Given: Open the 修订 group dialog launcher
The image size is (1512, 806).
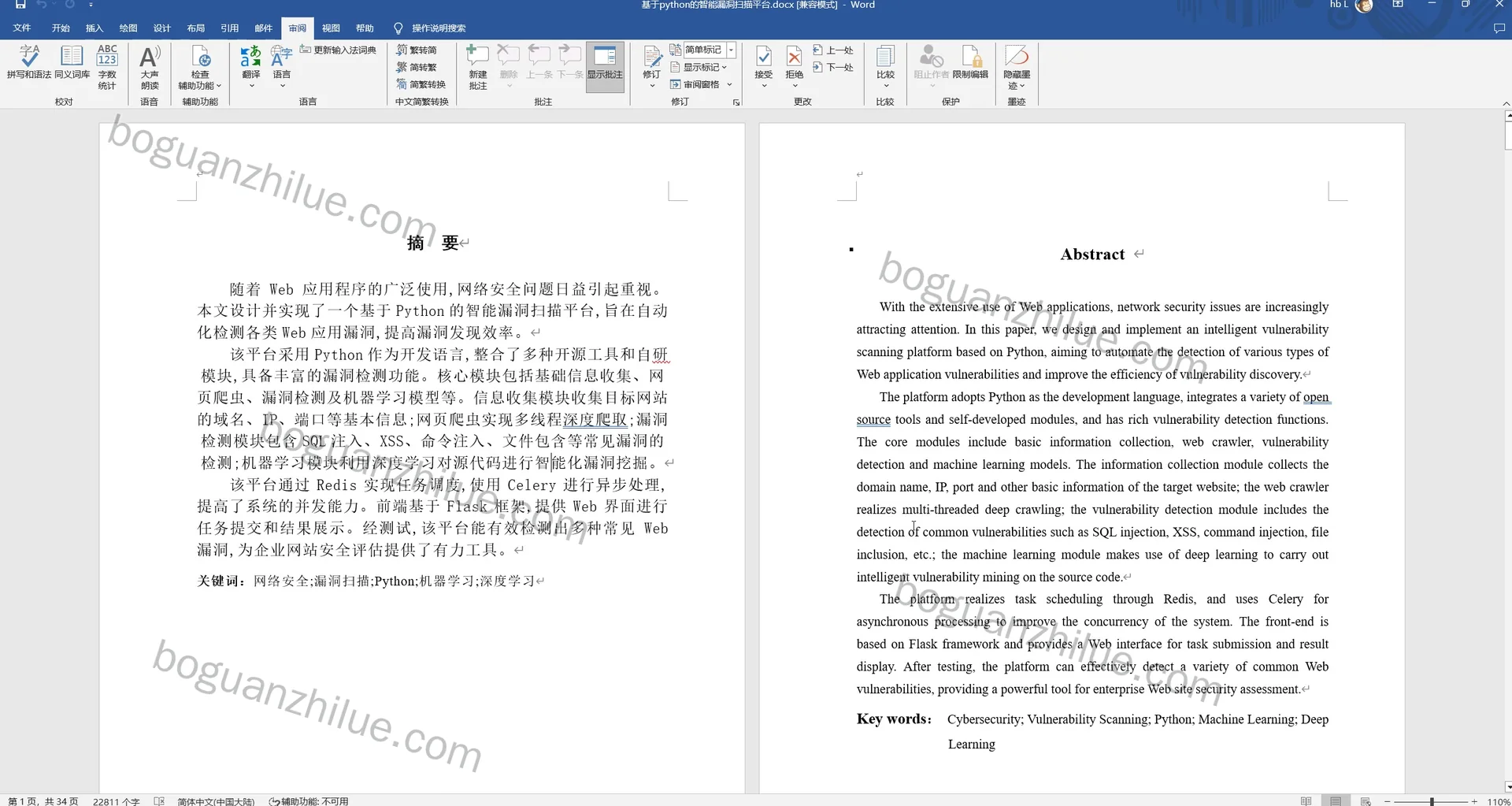Looking at the screenshot, I should click(x=736, y=102).
